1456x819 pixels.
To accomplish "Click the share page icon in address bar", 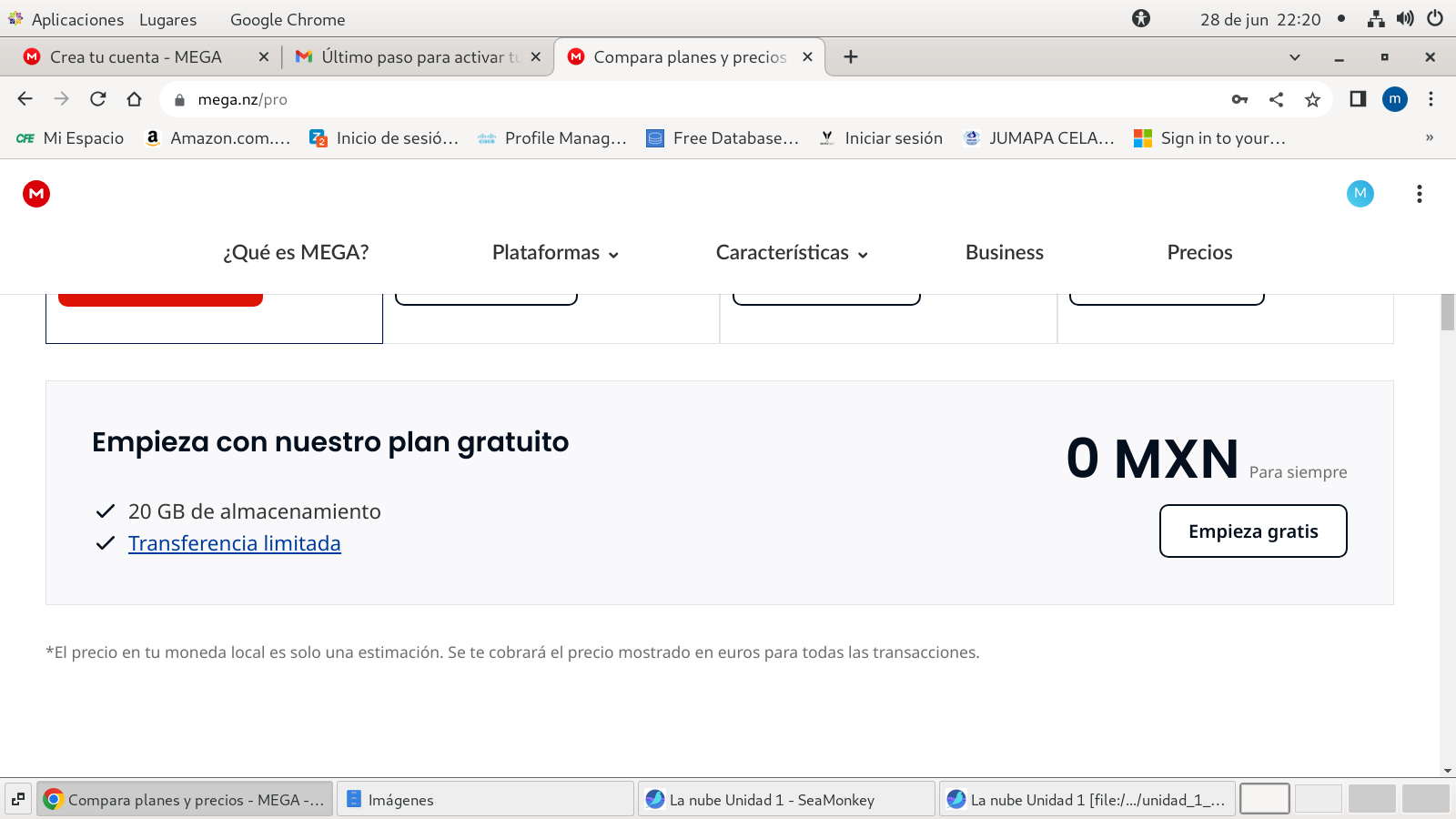I will click(x=1276, y=100).
